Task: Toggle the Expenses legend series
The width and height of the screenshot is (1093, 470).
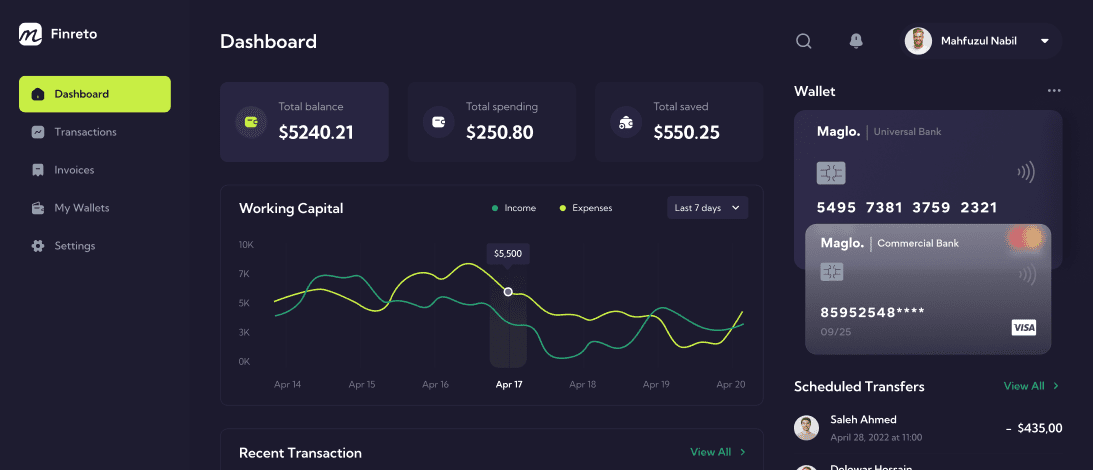Action: tap(586, 208)
